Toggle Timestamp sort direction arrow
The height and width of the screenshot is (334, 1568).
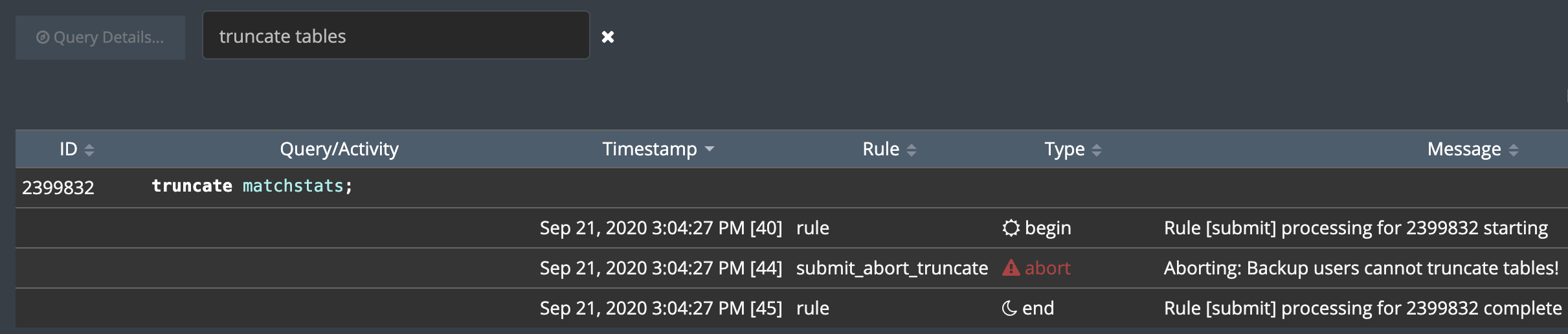tap(710, 150)
